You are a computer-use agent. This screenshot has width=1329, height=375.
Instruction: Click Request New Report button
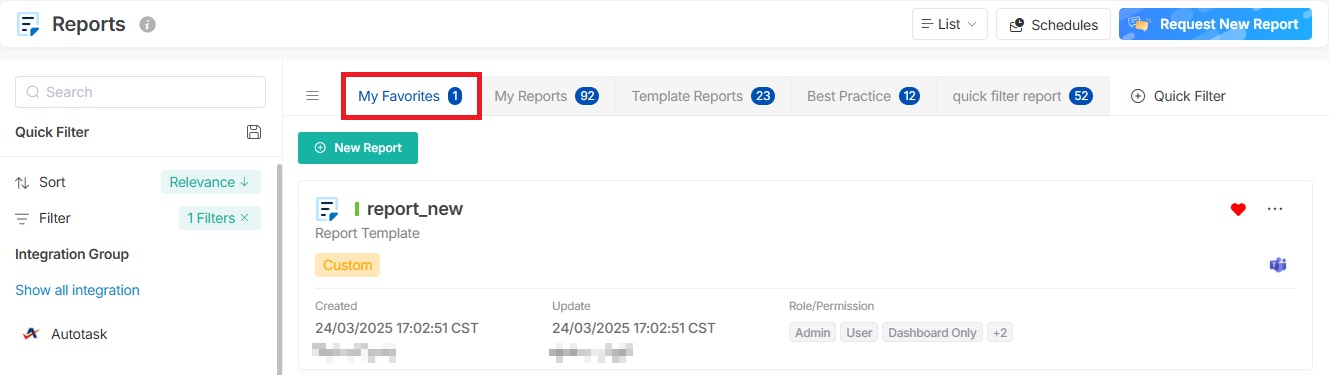[1215, 24]
